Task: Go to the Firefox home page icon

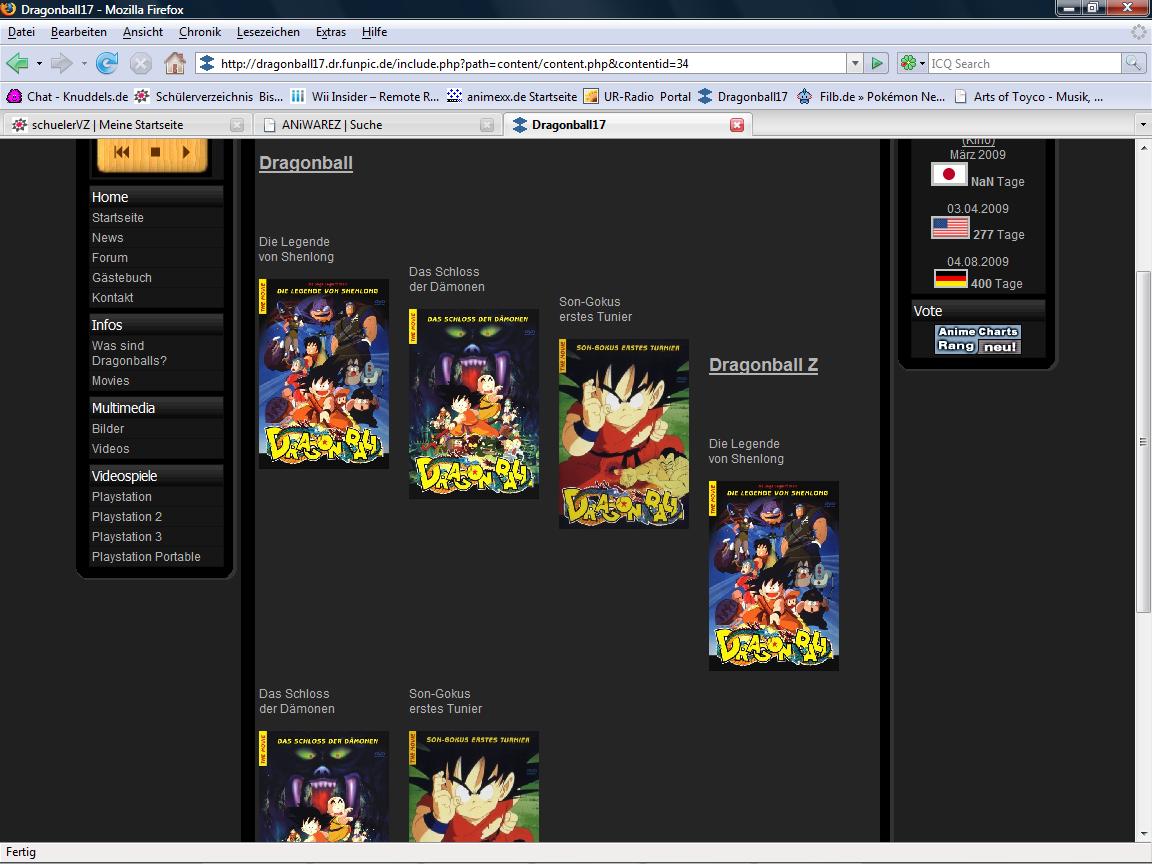Action: click(x=175, y=63)
